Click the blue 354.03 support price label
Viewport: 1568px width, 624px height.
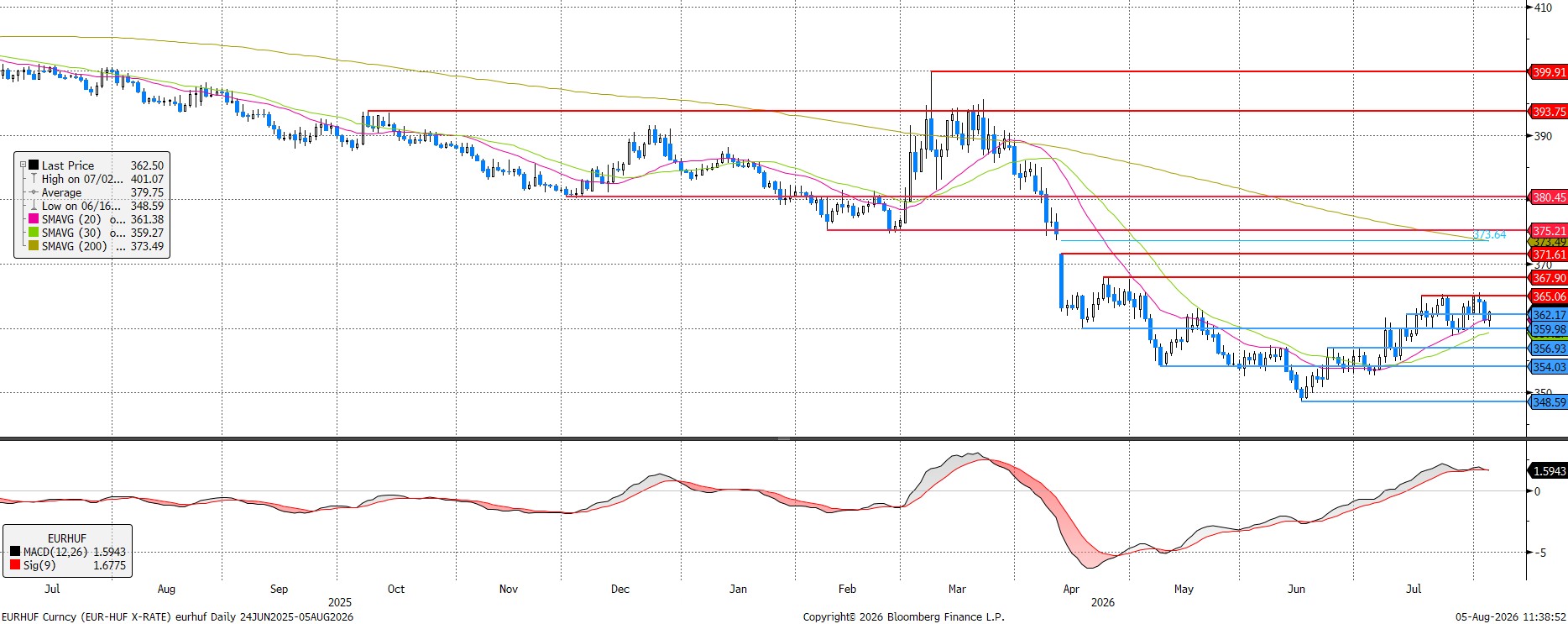pyautogui.click(x=1549, y=367)
